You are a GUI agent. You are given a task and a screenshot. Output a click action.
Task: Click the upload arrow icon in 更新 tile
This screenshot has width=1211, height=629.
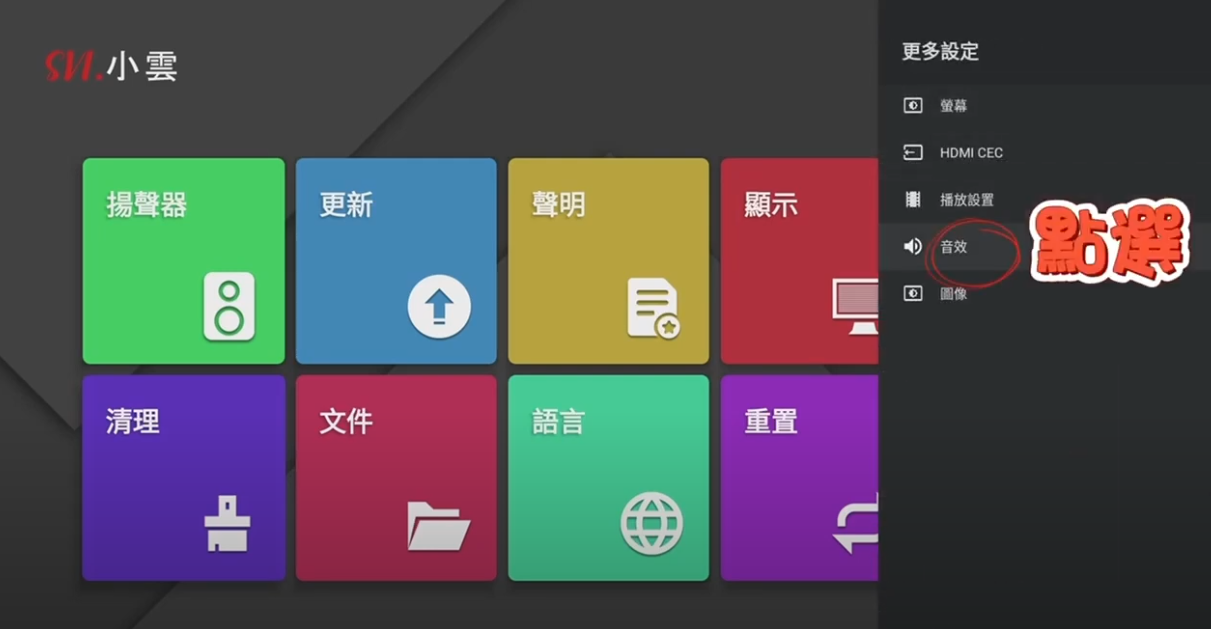[439, 306]
